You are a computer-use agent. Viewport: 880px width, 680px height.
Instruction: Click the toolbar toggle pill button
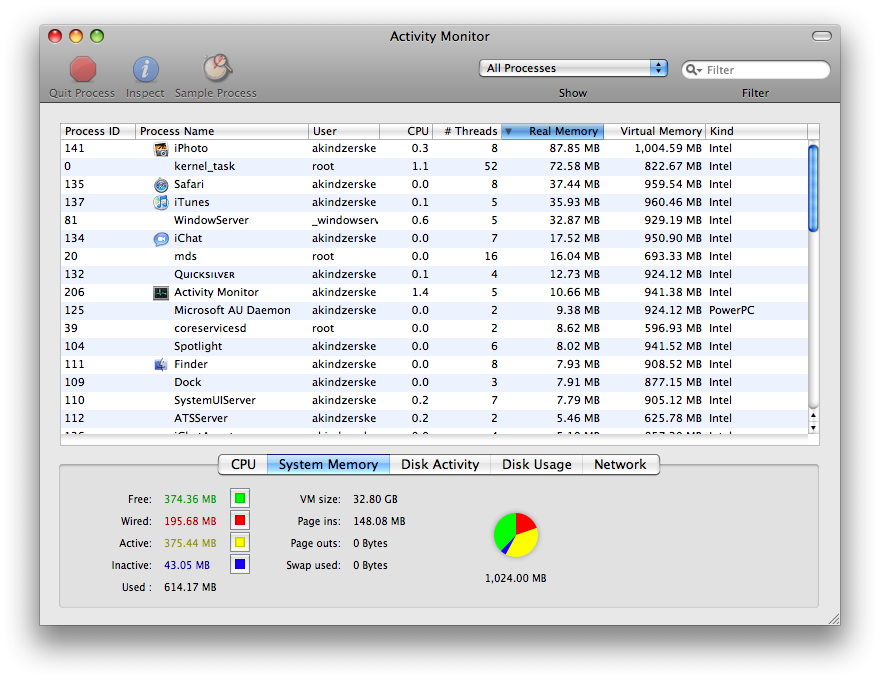(822, 36)
